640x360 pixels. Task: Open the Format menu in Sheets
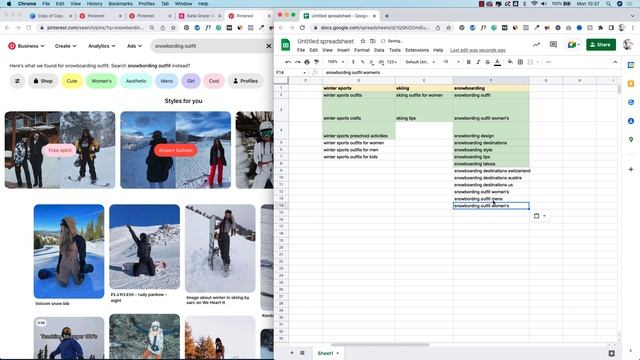click(x=362, y=50)
